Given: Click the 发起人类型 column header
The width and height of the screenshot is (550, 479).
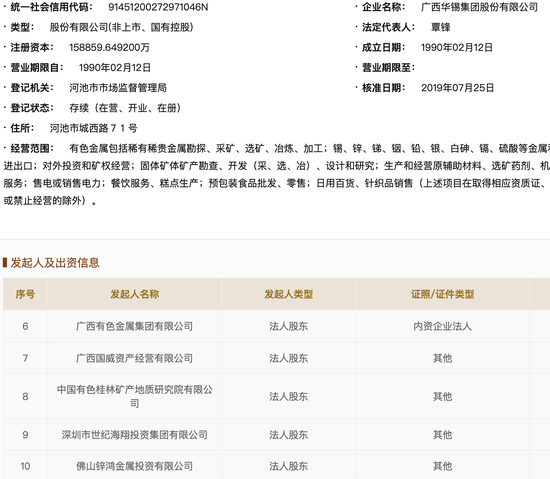Looking at the screenshot, I should pos(289,294).
